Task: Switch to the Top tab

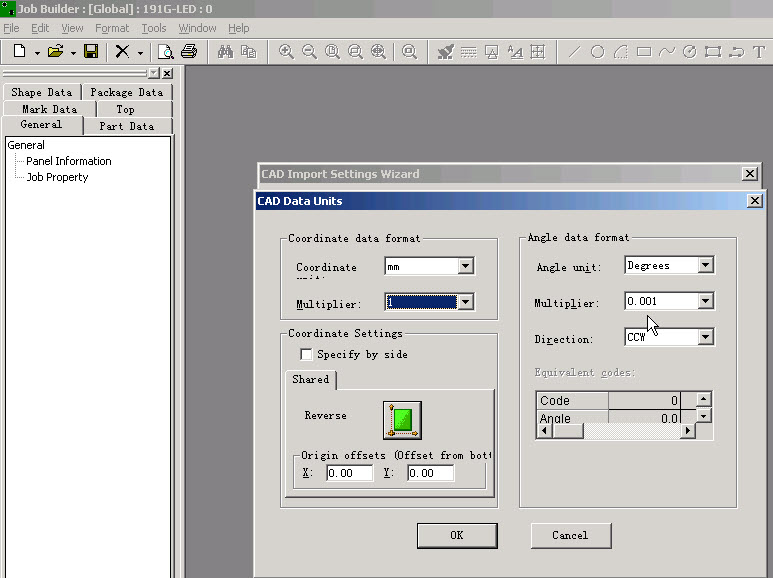Action: [x=125, y=109]
